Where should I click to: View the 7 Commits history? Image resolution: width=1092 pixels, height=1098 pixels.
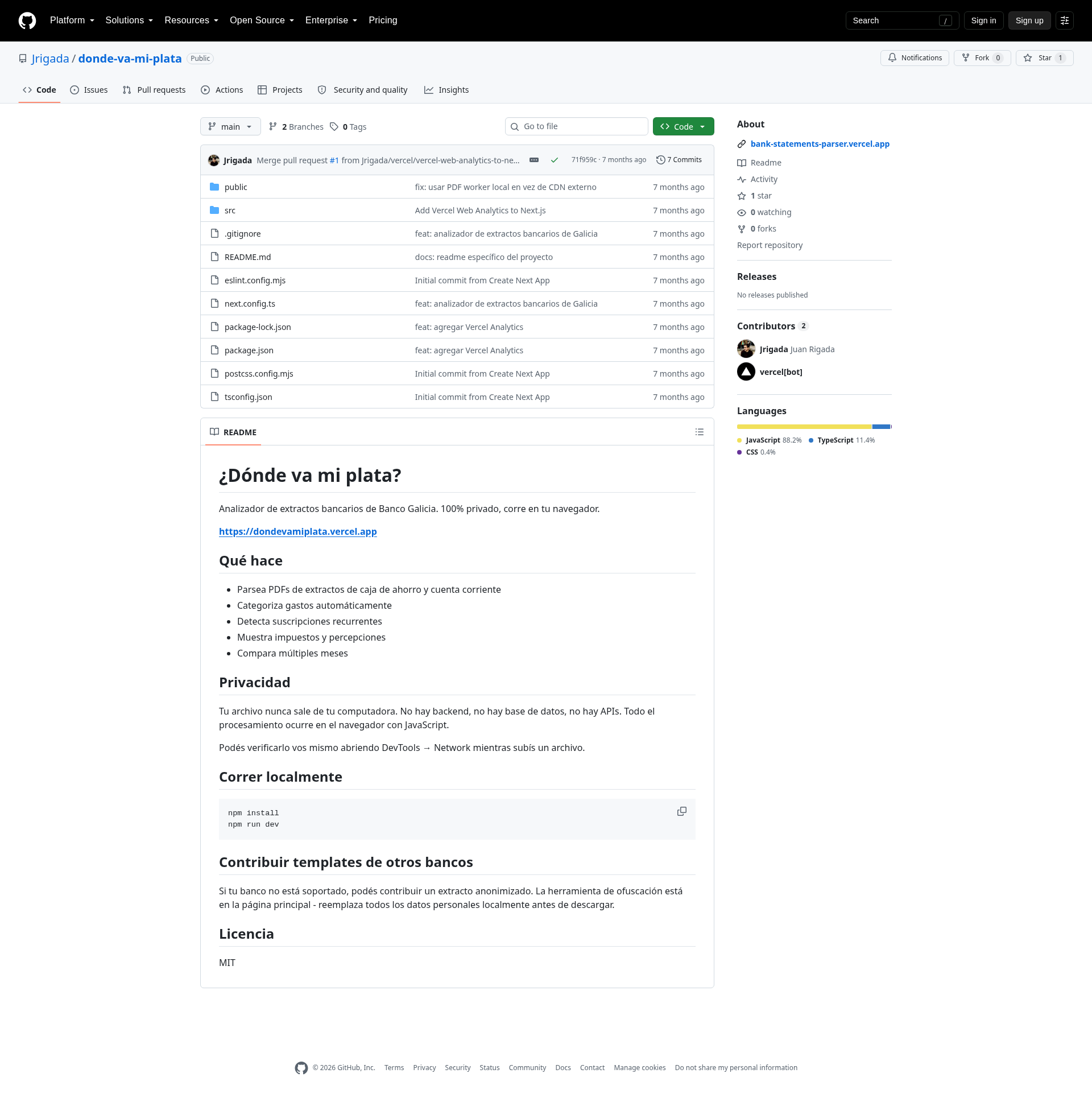(679, 160)
